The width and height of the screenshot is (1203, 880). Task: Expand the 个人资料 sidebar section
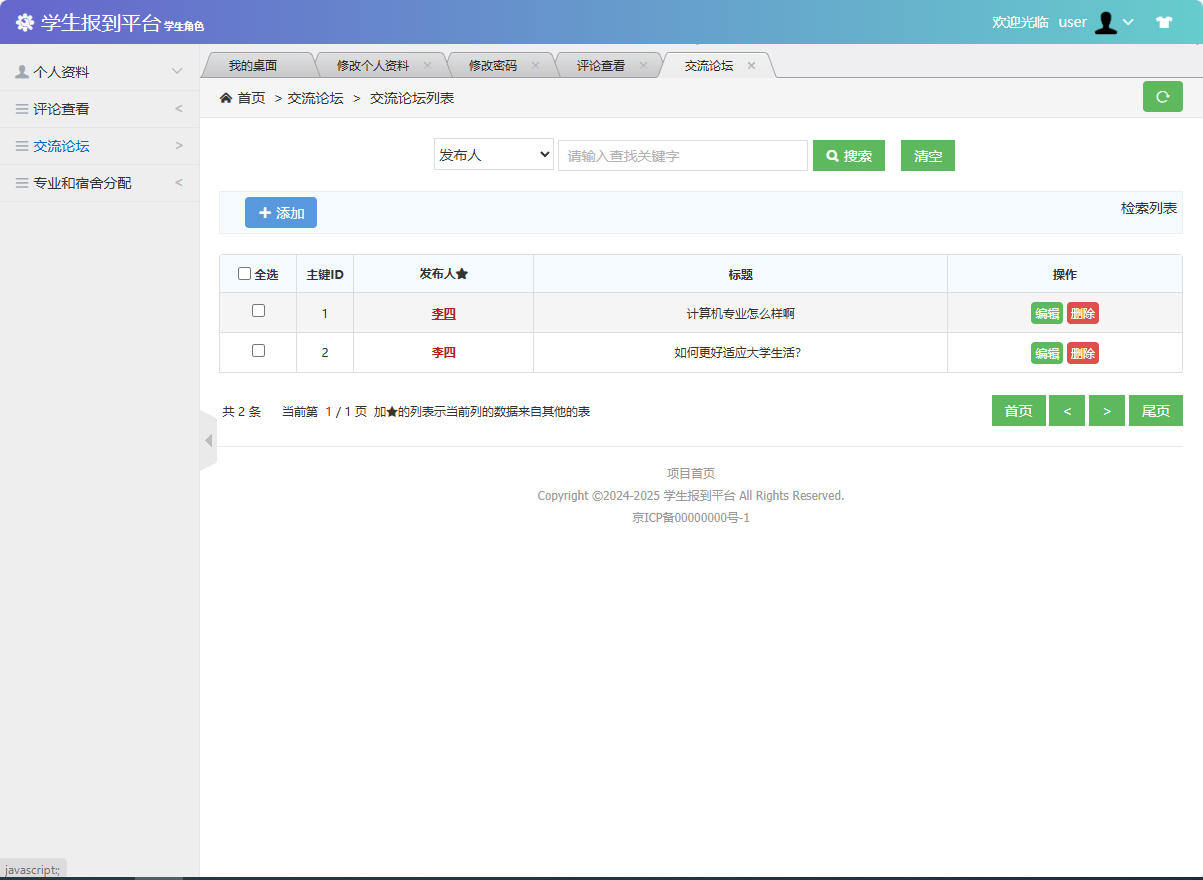pyautogui.click(x=178, y=70)
